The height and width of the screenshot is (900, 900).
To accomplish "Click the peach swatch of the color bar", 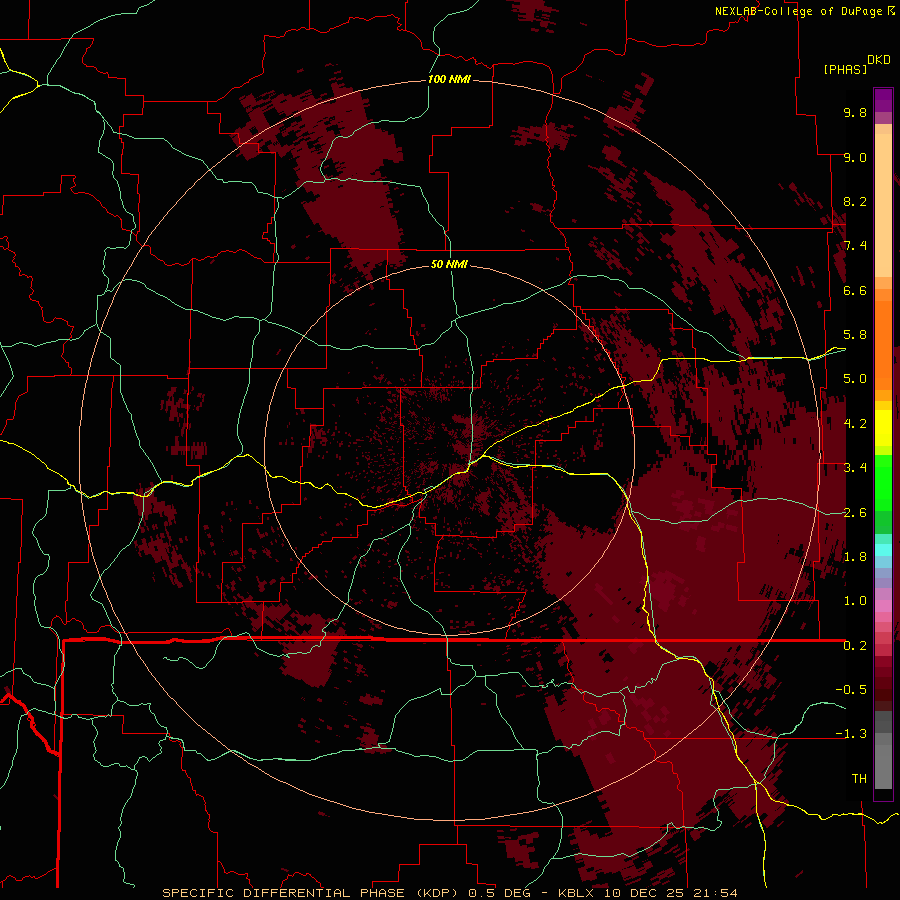I will (883, 205).
